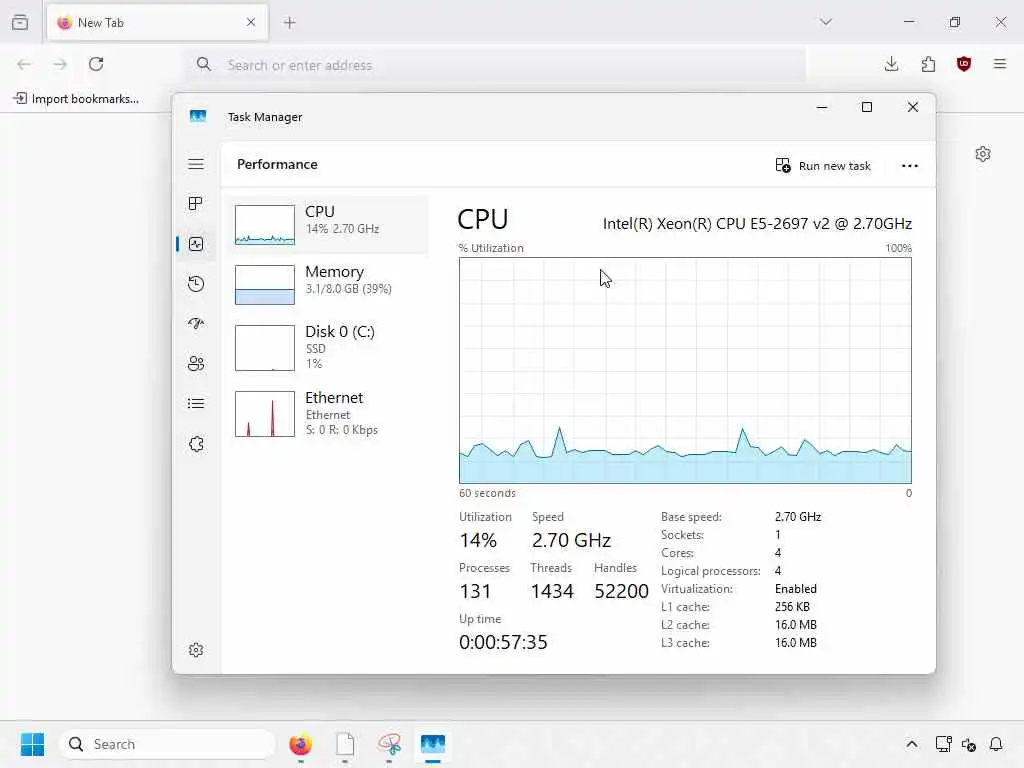Click the Firefox address bar

point(496,65)
